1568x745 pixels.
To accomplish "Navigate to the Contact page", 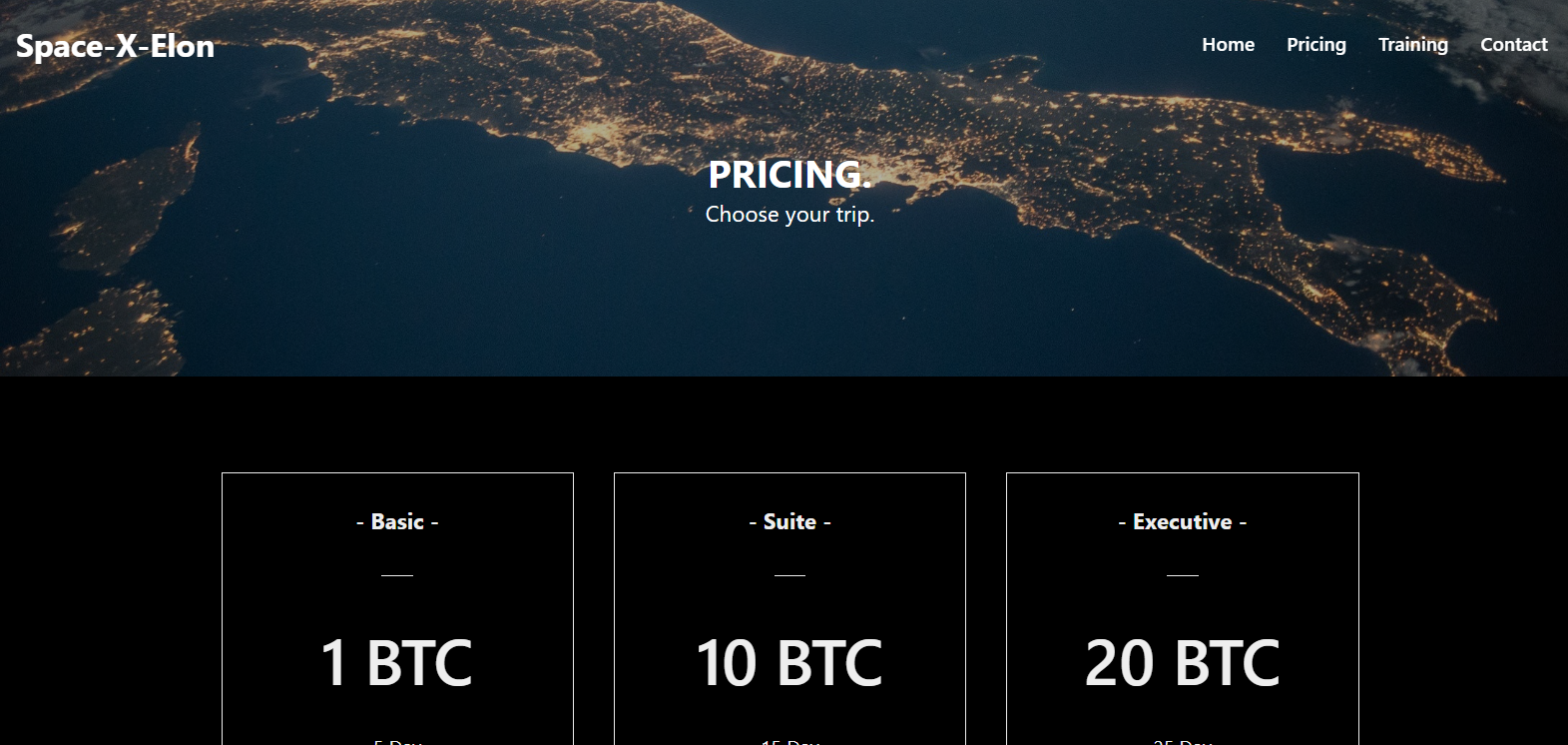I will [x=1514, y=44].
